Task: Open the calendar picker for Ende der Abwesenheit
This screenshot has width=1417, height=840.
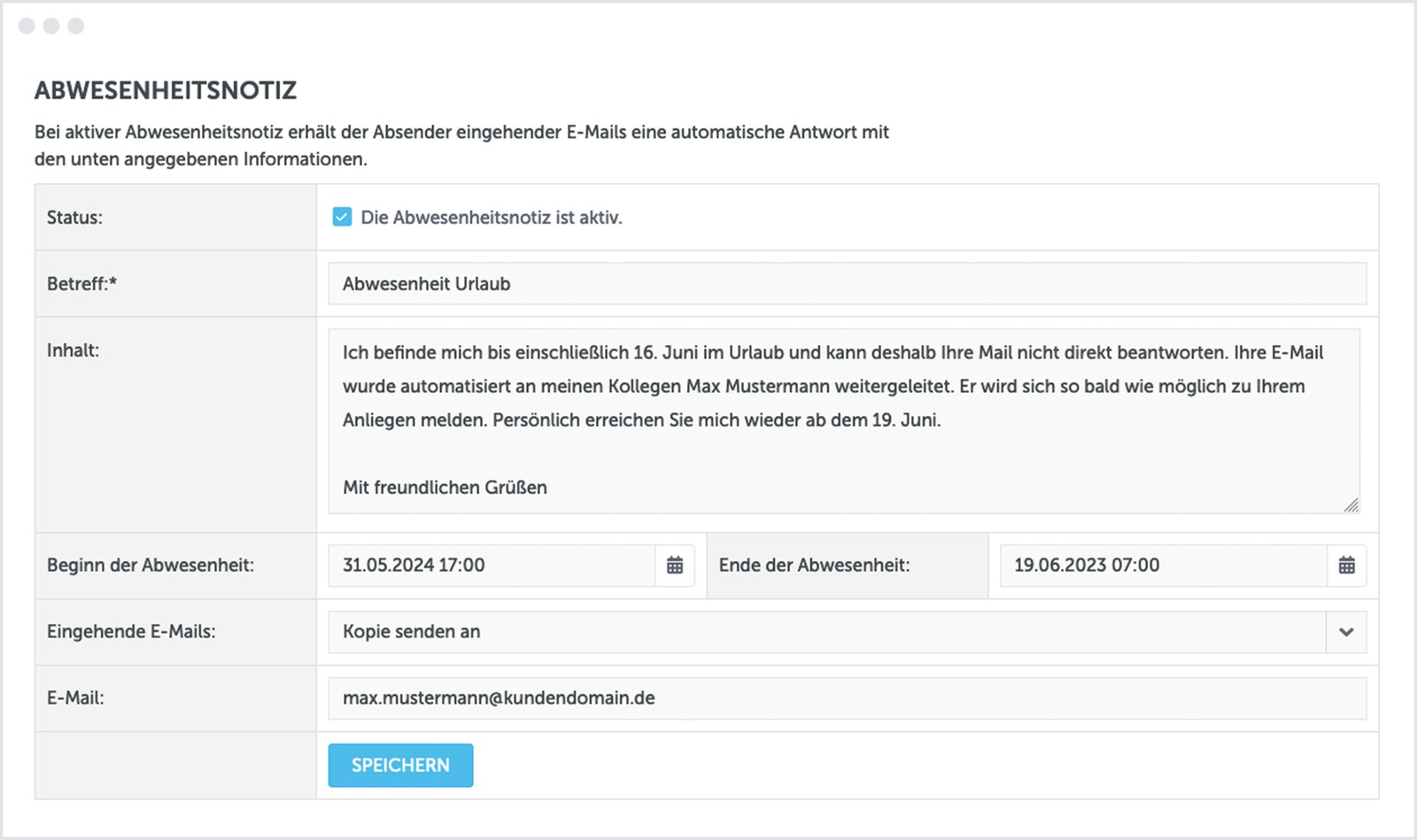Action: click(x=1346, y=566)
